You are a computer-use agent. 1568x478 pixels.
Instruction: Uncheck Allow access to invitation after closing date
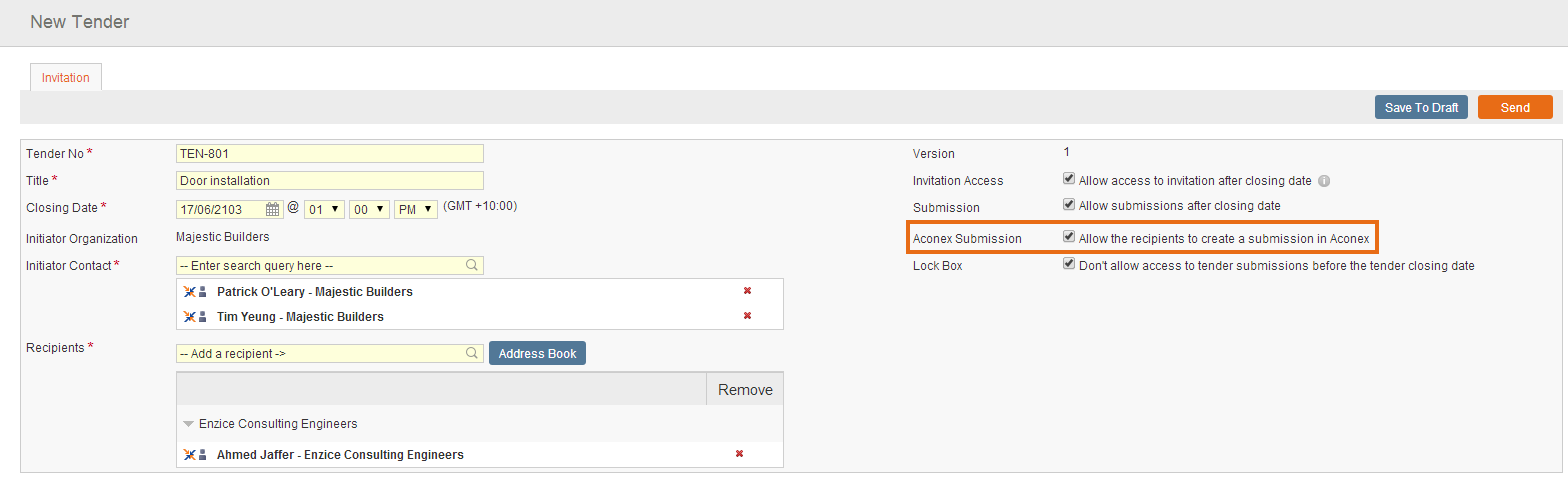tap(1069, 180)
